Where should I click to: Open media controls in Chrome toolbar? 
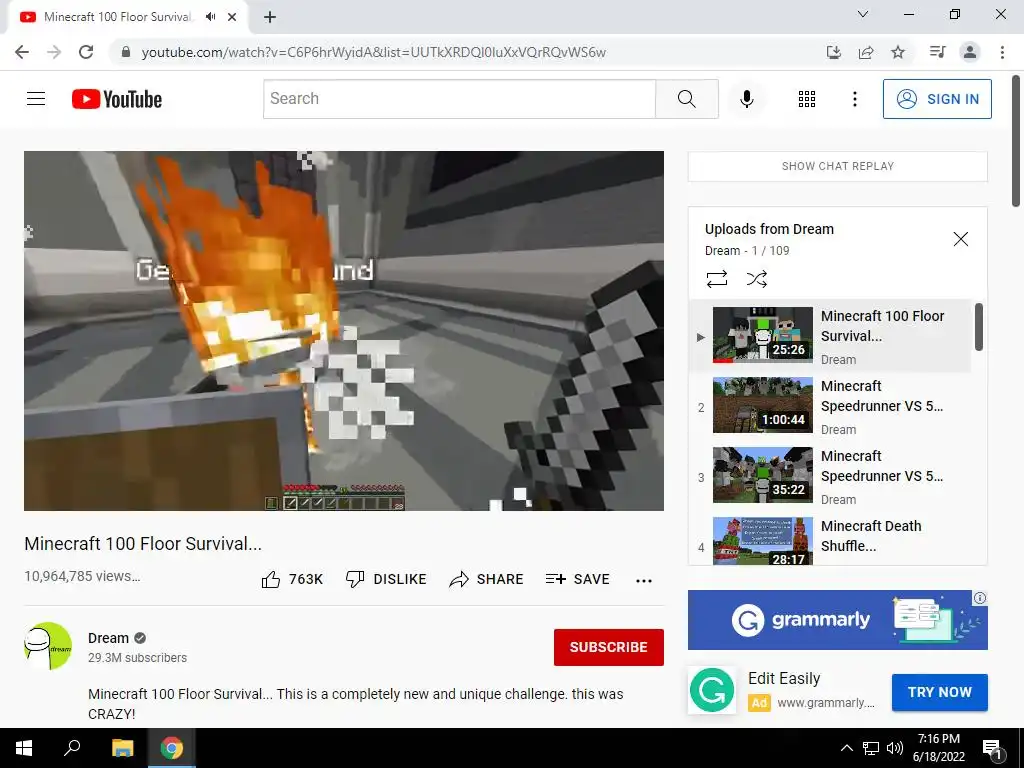937,52
